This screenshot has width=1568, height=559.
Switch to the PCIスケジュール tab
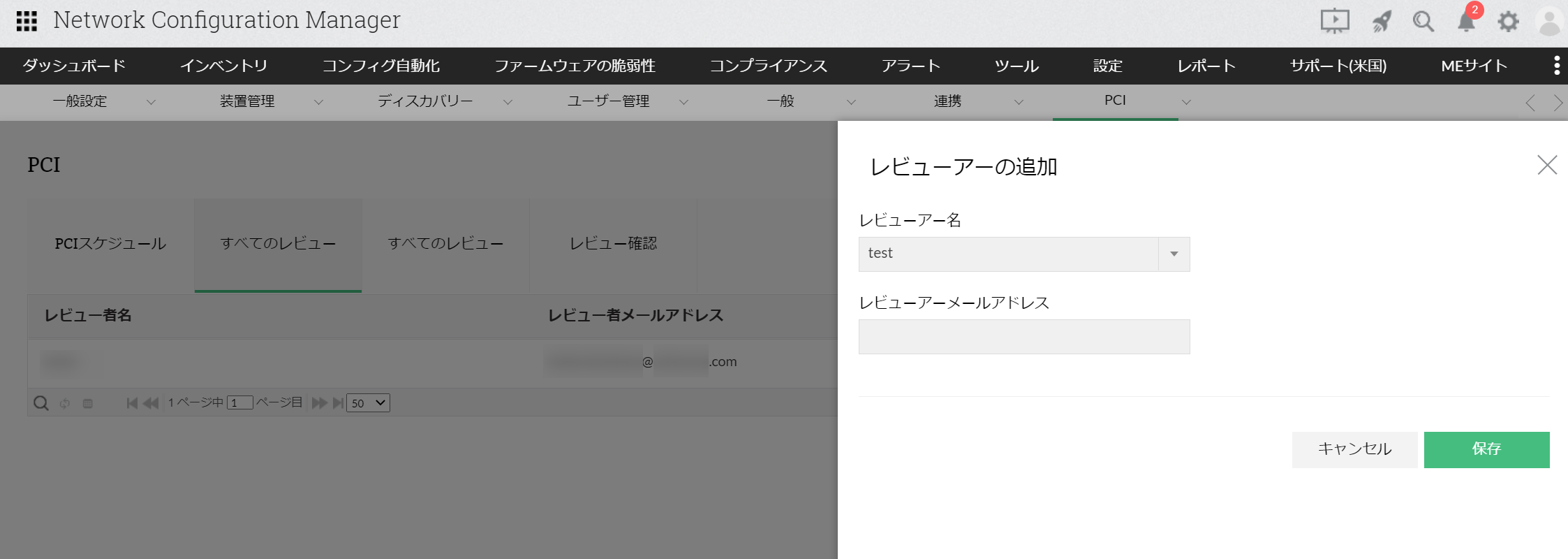(x=111, y=244)
